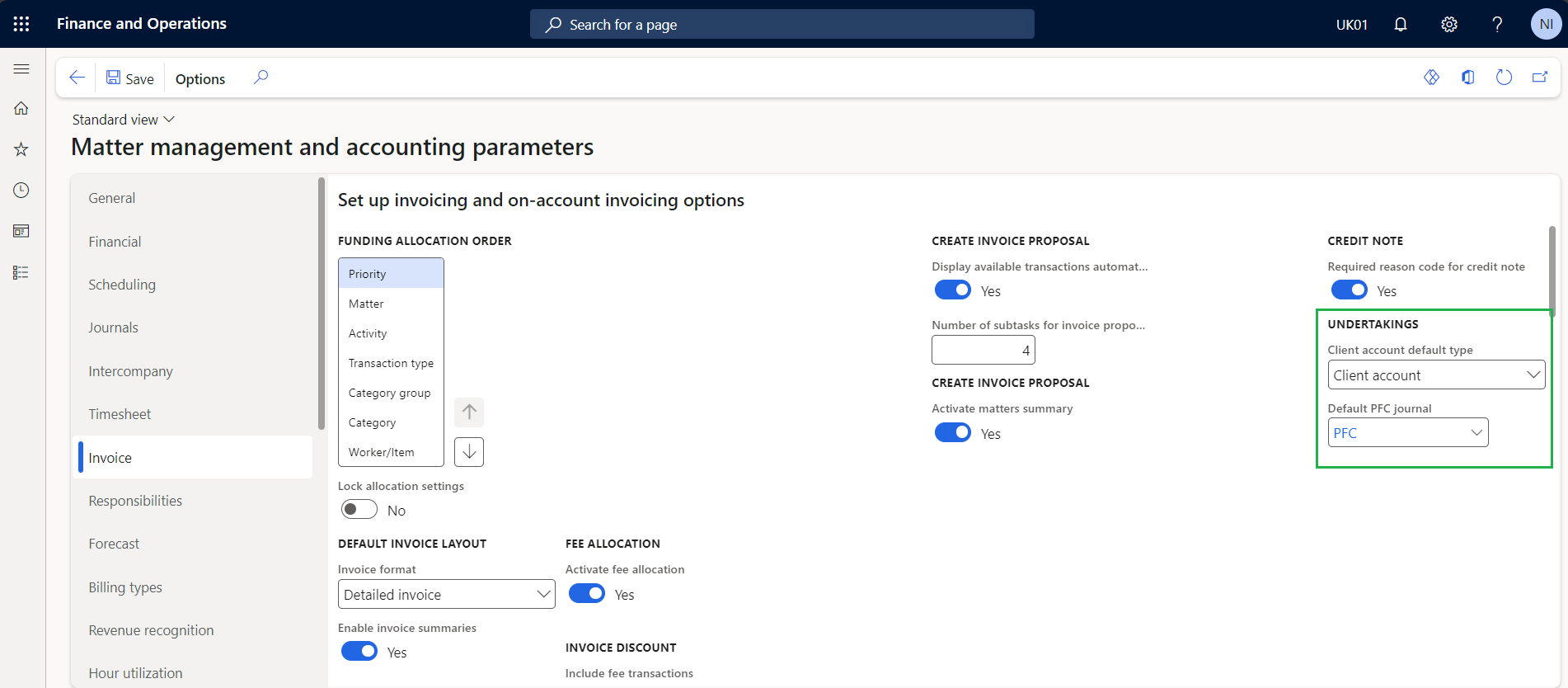Open the Revenue recognition tab
Screen dimensions: 1568x688
[x=193, y=630]
